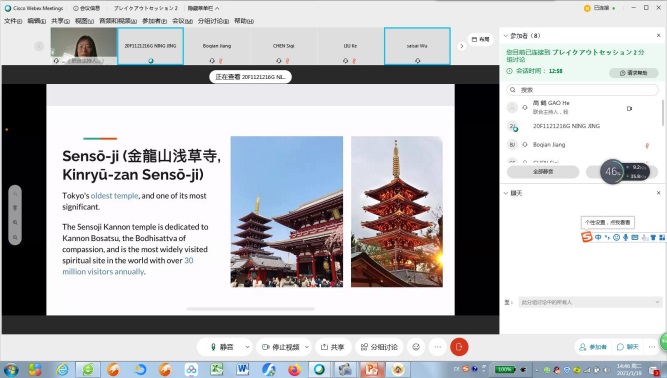Click the 全部静音 mute all button

click(x=543, y=172)
